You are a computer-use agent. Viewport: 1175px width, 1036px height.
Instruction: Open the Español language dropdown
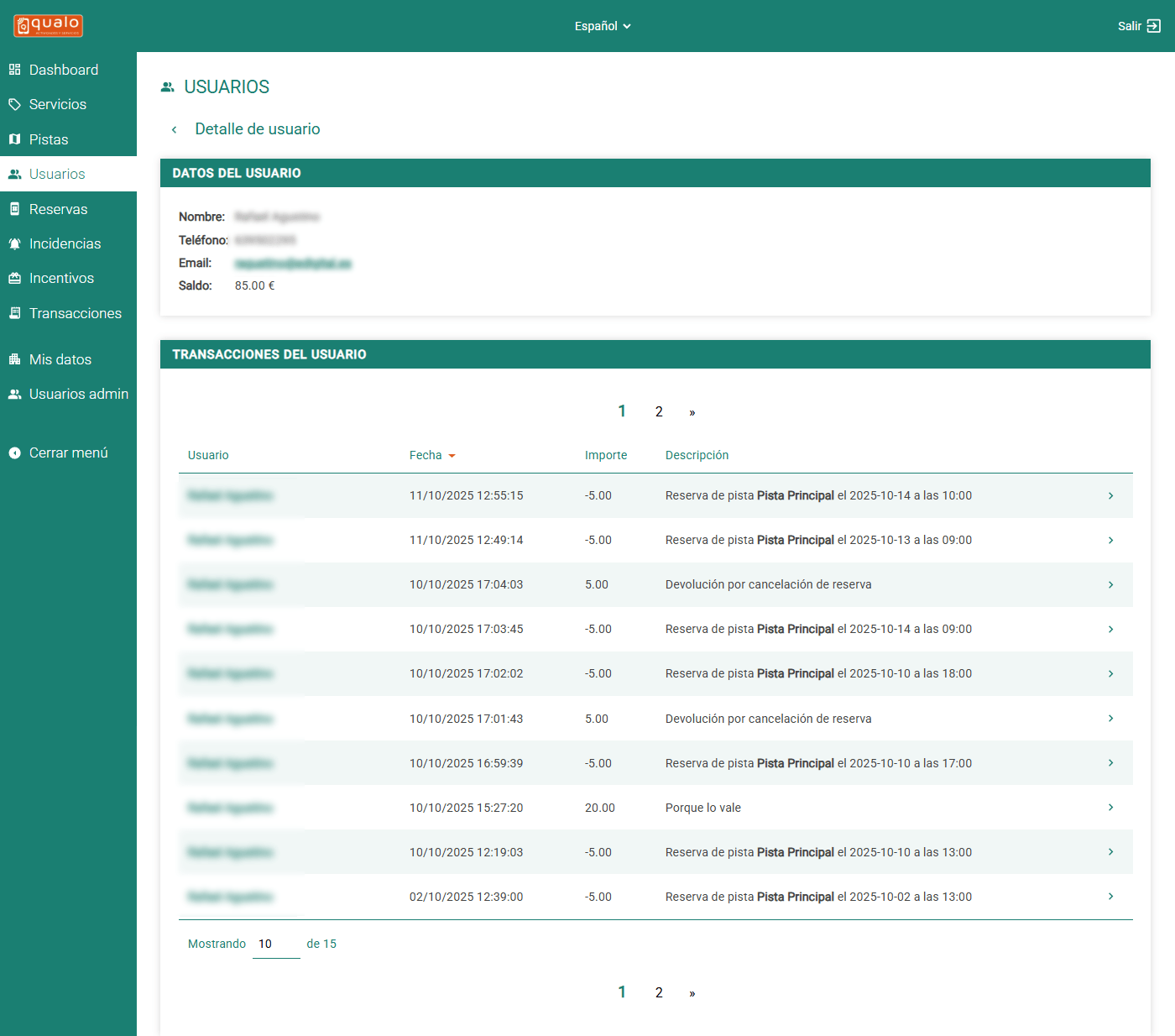(x=602, y=26)
